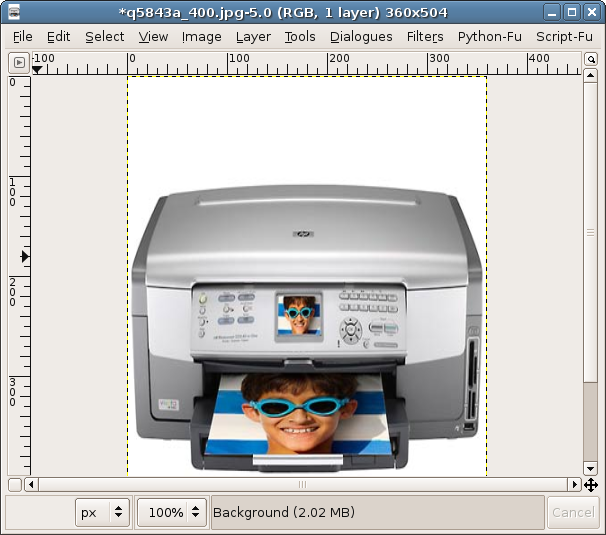The height and width of the screenshot is (535, 606).
Task: Click the printer's LCD screen in the image
Action: pos(299,313)
